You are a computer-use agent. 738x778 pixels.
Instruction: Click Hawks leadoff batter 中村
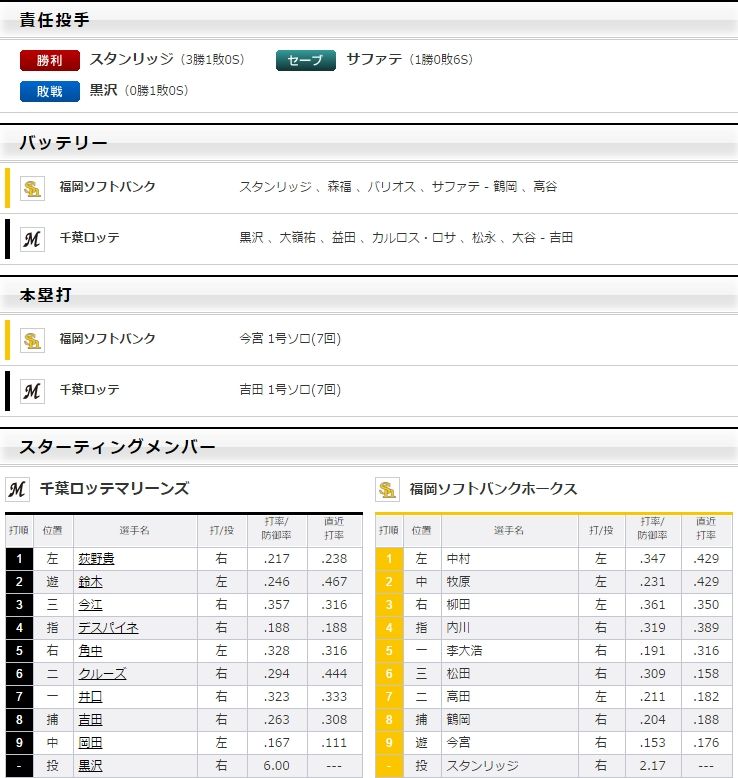pos(458,559)
